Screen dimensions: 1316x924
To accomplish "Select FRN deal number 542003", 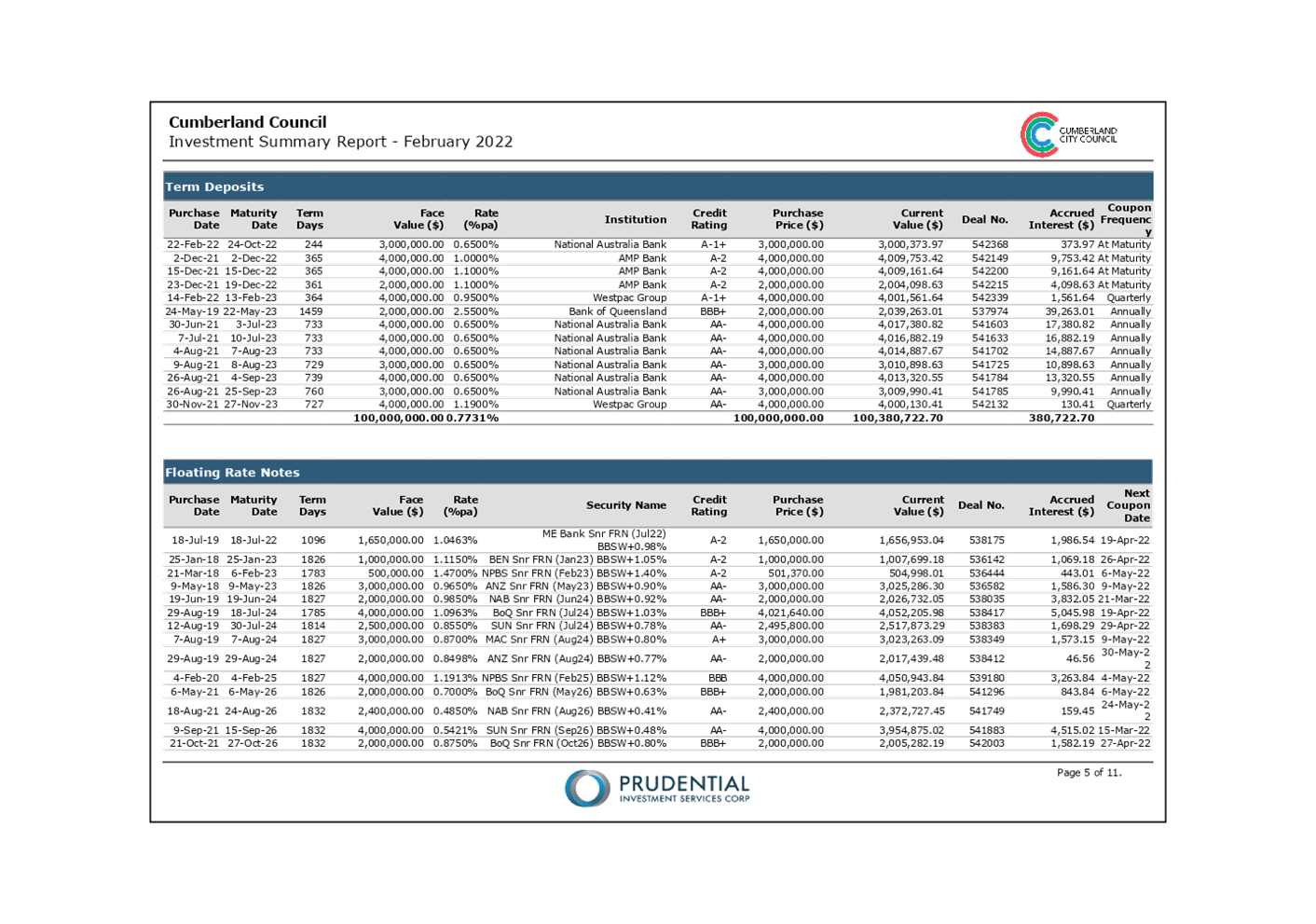I will [x=986, y=743].
